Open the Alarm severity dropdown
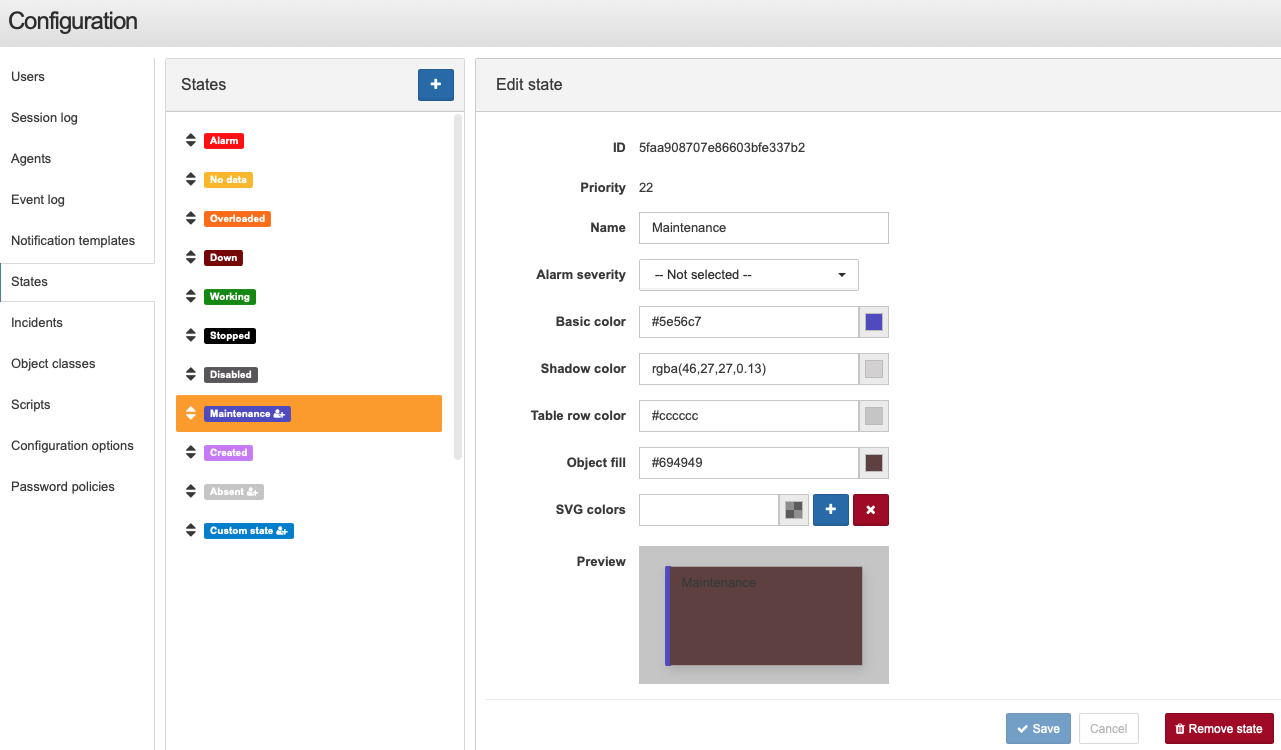 749,275
